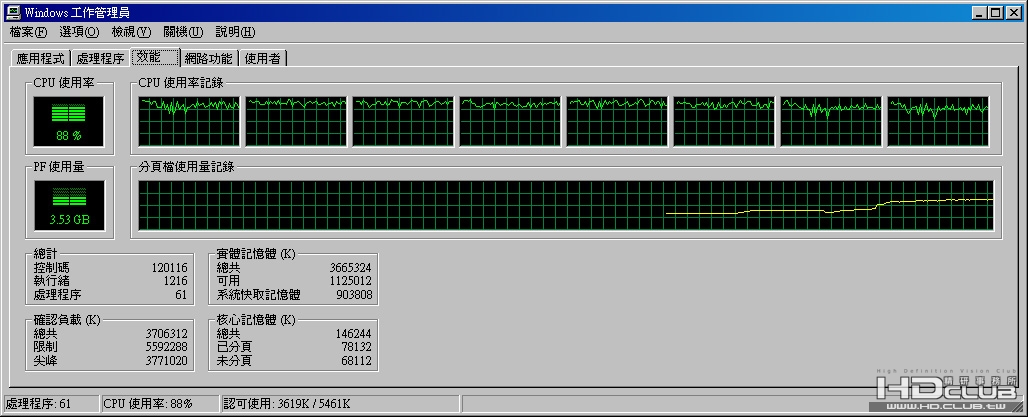The width and height of the screenshot is (1028, 417).
Task: Click the 分頁檔使用量記錄 graph
Action: tap(566, 206)
